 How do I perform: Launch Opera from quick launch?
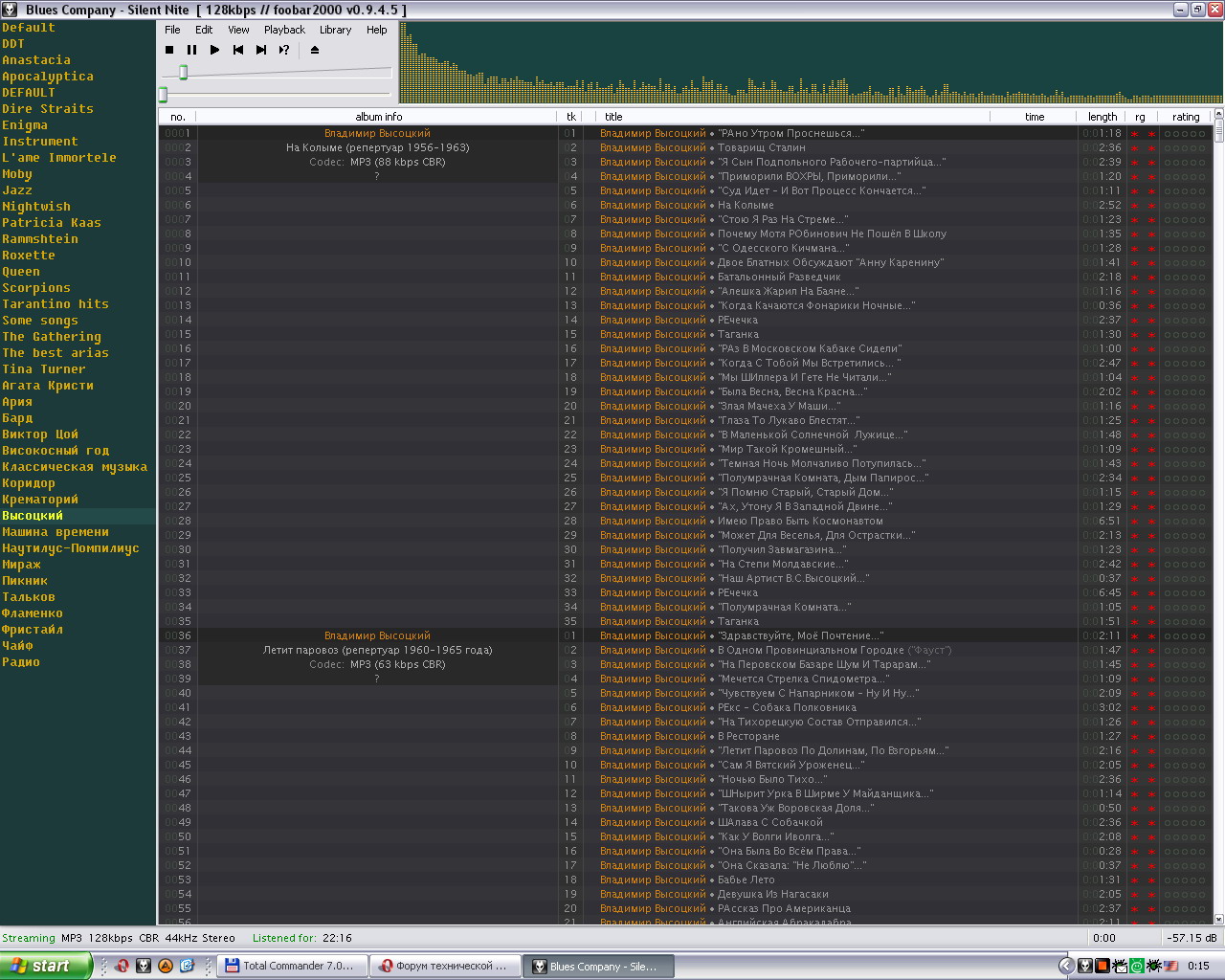point(122,967)
